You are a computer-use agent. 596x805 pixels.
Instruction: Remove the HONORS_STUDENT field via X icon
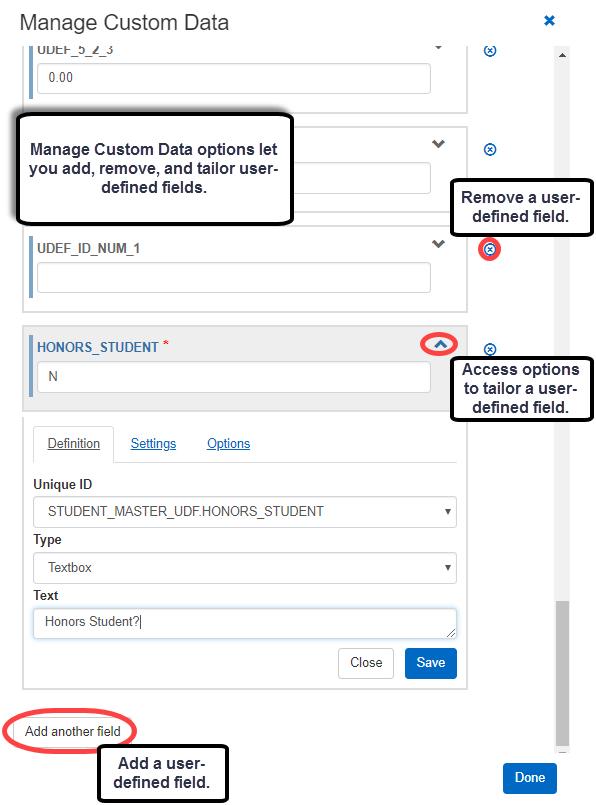click(x=490, y=350)
